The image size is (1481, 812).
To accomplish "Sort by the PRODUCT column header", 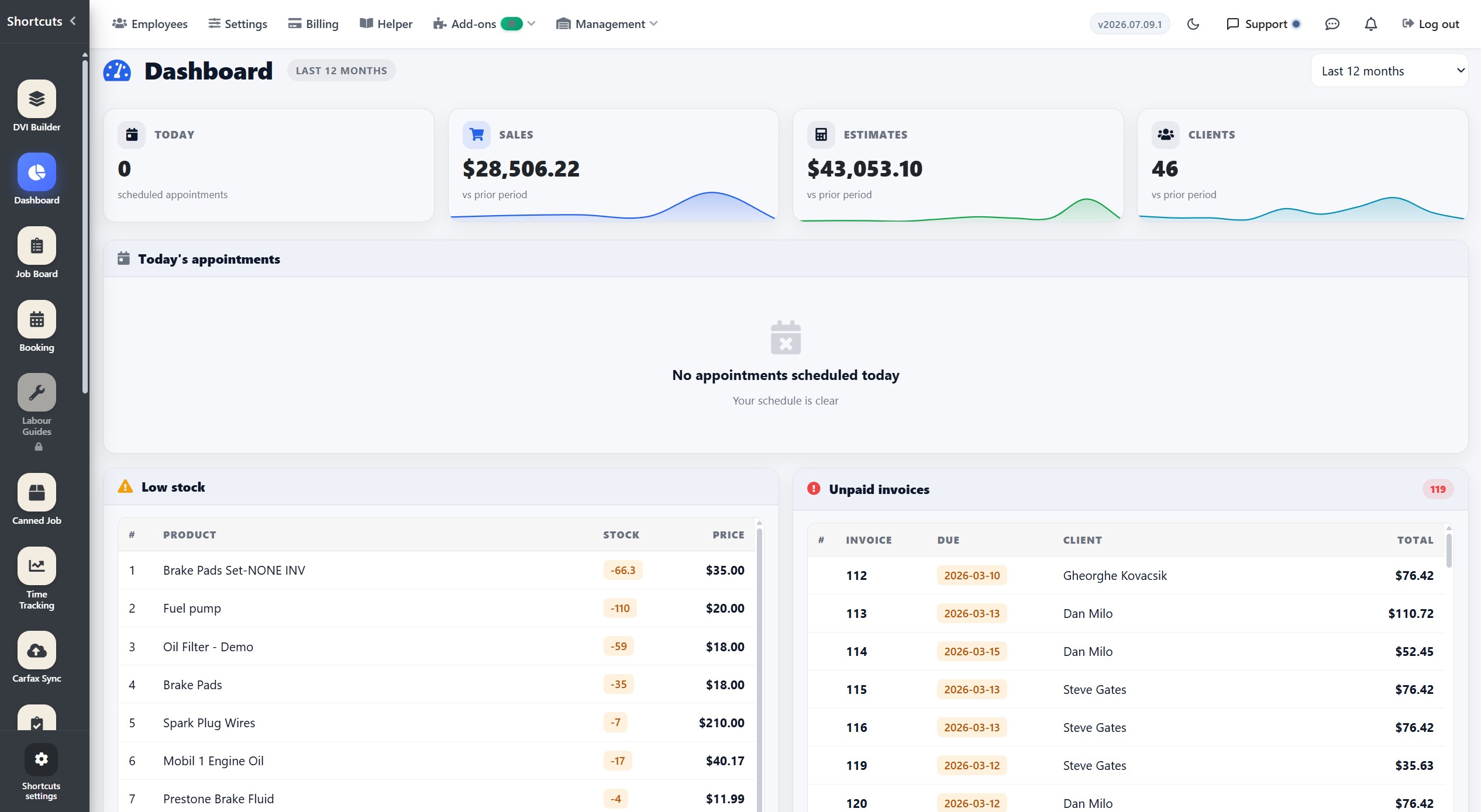I will pos(190,535).
